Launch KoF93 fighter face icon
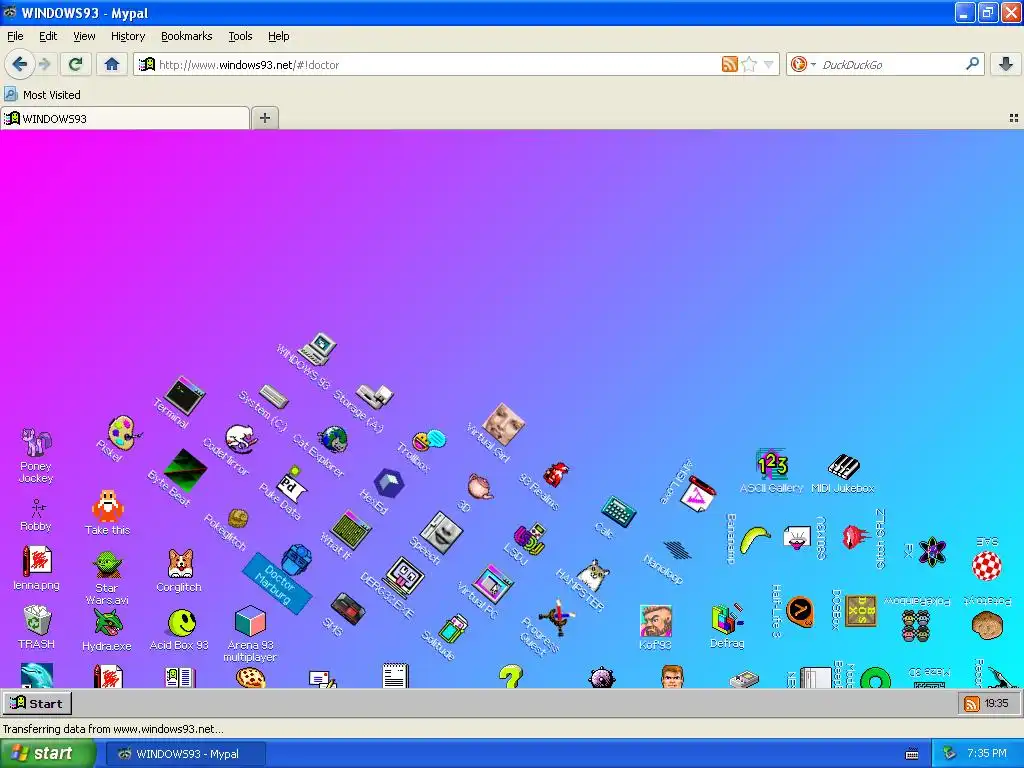Viewport: 1024px width, 768px height. point(656,627)
